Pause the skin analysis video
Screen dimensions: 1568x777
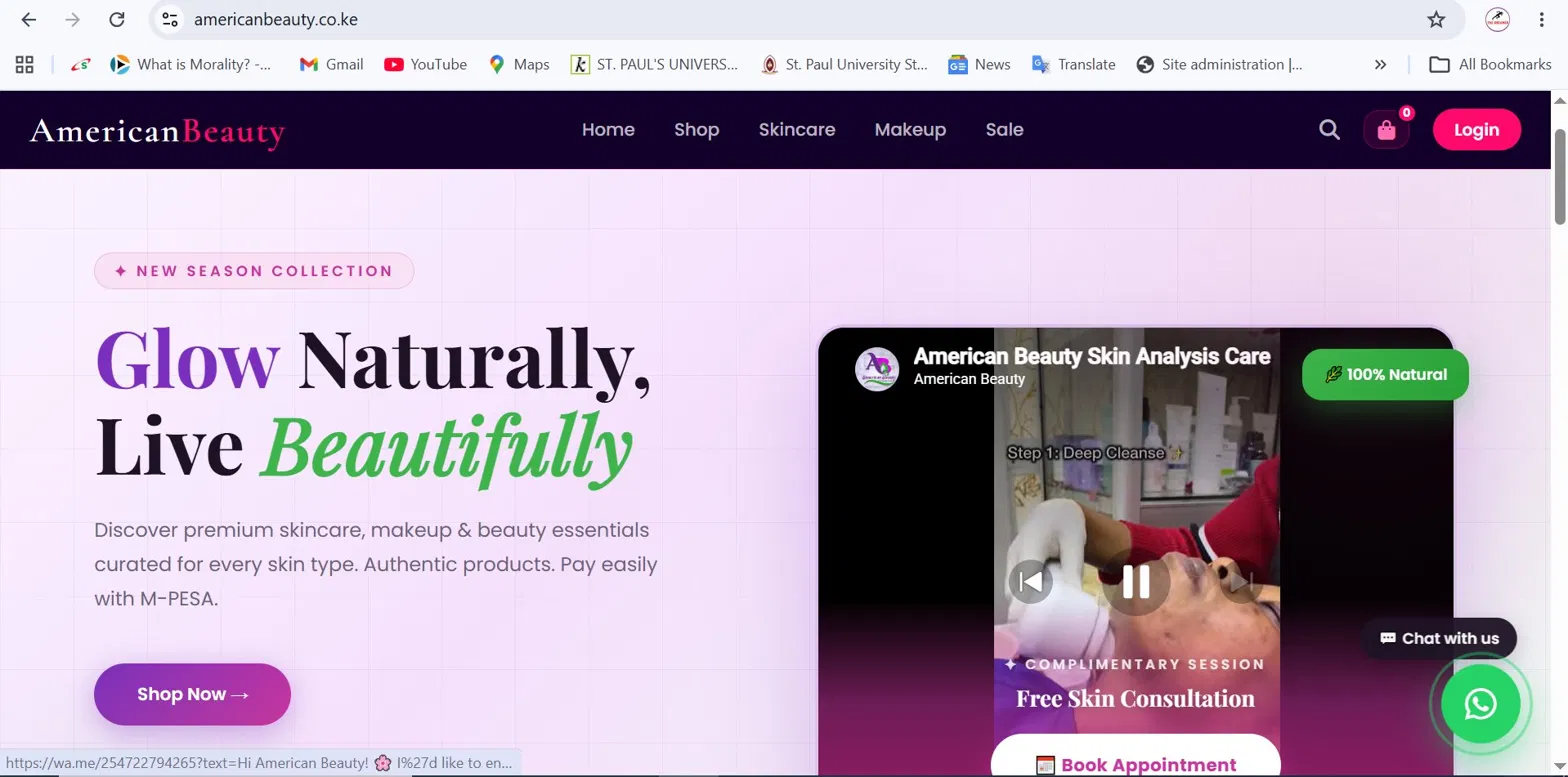[x=1136, y=581]
